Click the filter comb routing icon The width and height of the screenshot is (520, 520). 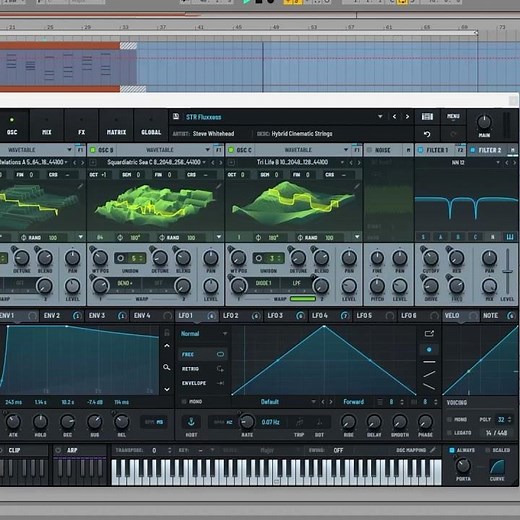510,237
